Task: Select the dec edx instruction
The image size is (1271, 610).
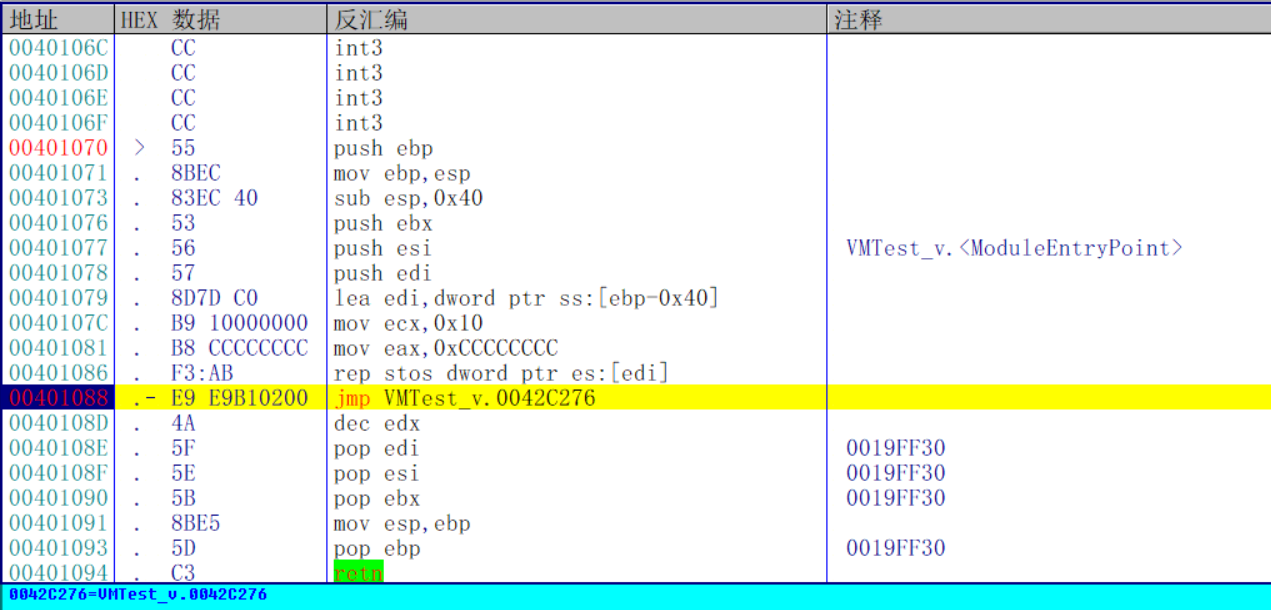Action: (377, 423)
